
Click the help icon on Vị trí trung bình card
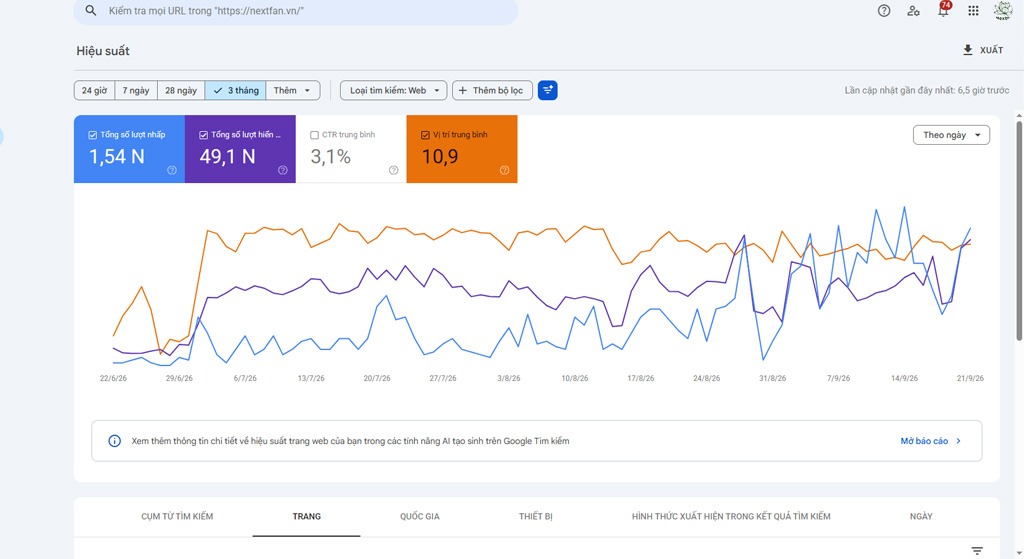[504, 170]
